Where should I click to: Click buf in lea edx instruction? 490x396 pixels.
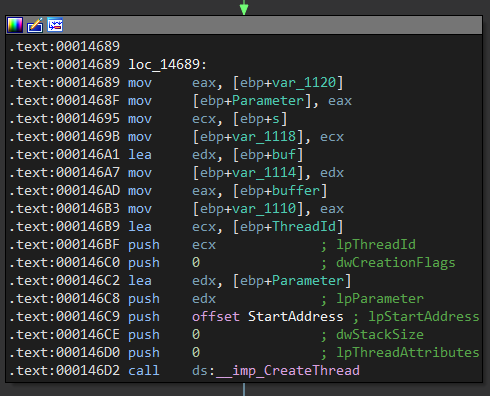click(284, 154)
